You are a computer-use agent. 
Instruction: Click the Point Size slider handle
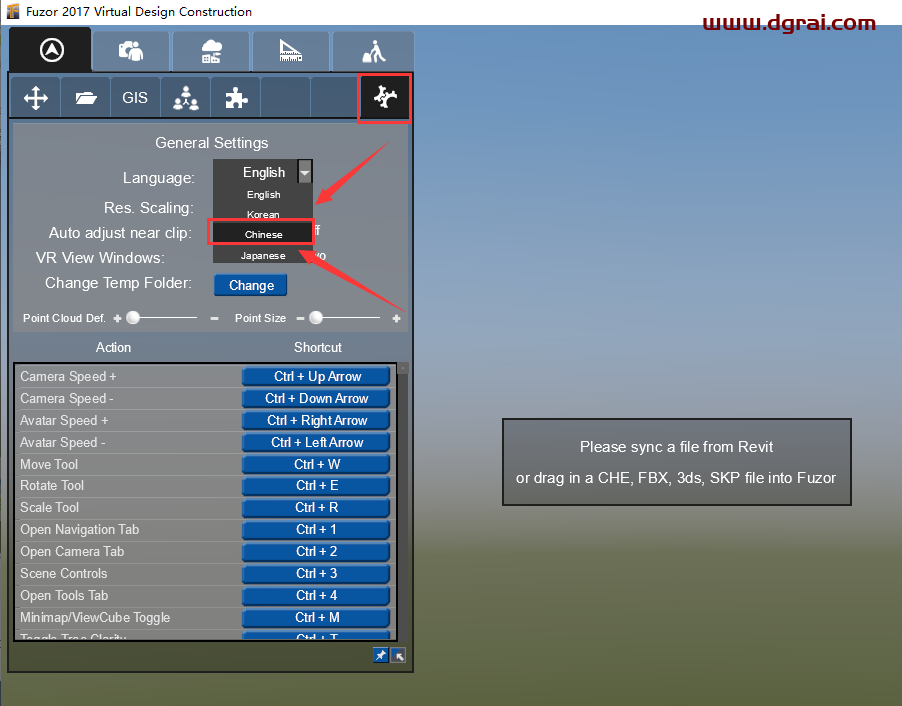pyautogui.click(x=316, y=318)
